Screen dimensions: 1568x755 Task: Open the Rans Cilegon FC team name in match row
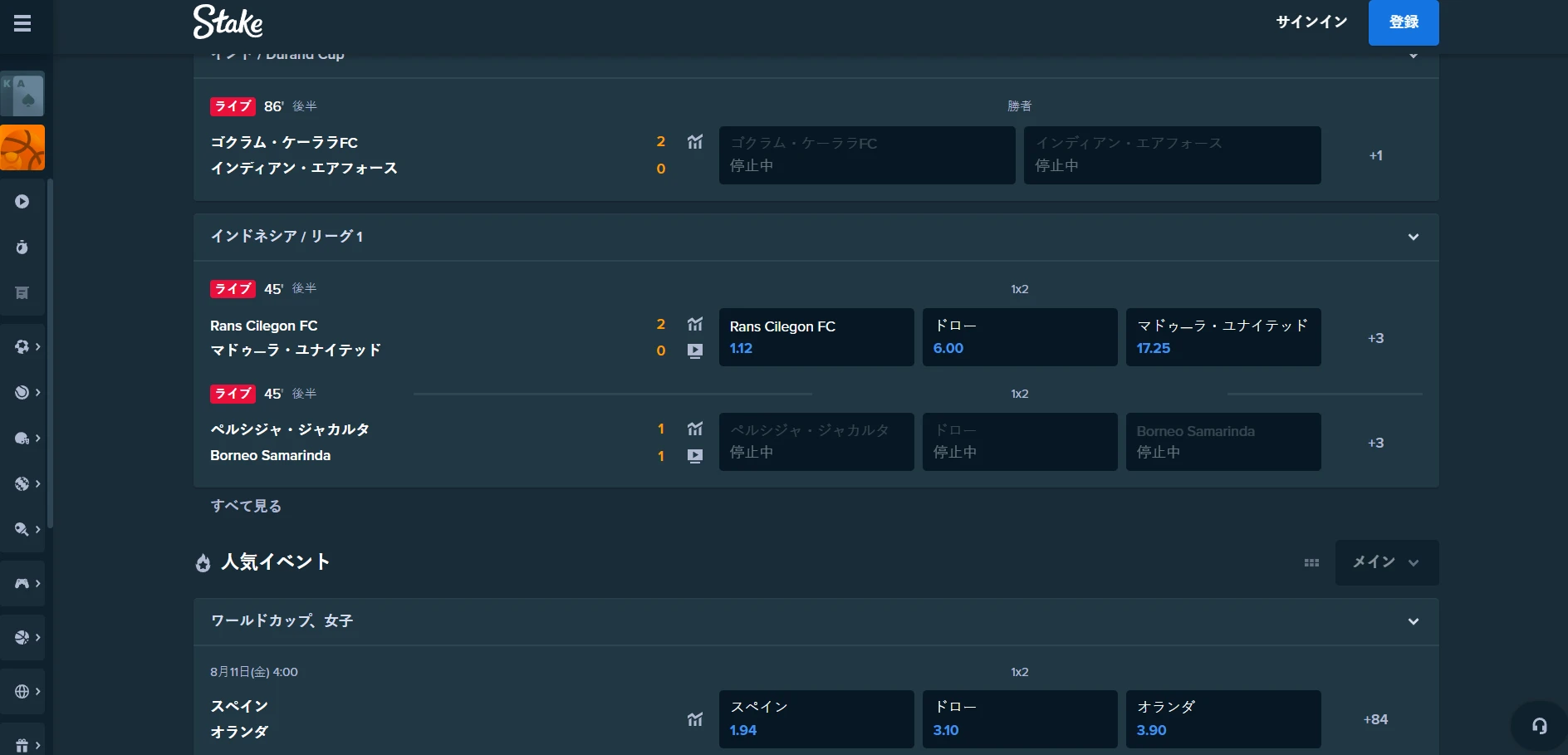(x=264, y=326)
